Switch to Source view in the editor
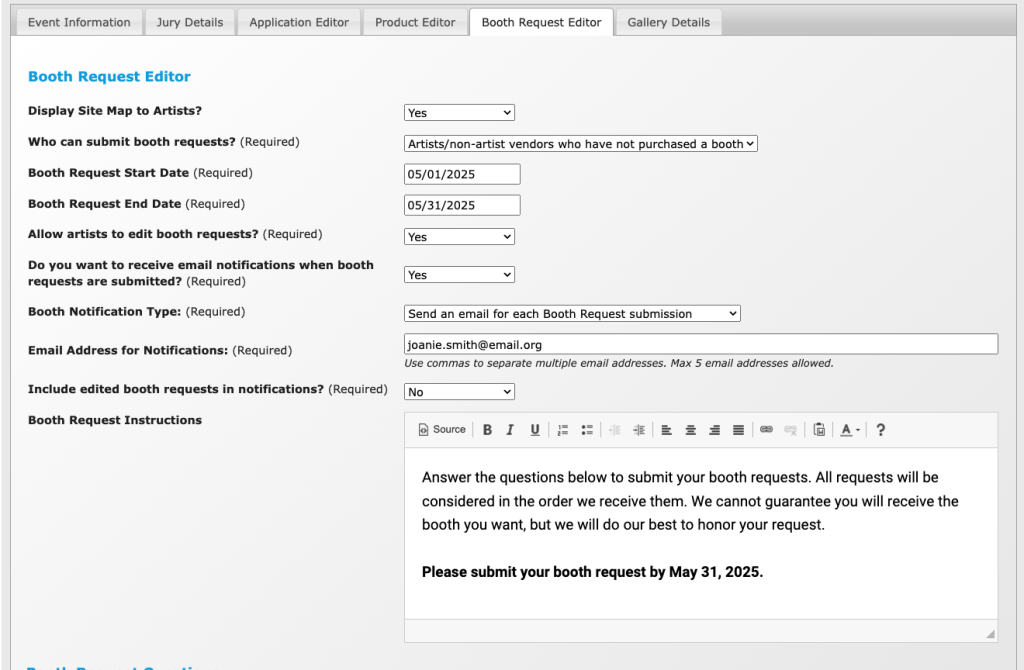The width and height of the screenshot is (1024, 670). point(441,430)
